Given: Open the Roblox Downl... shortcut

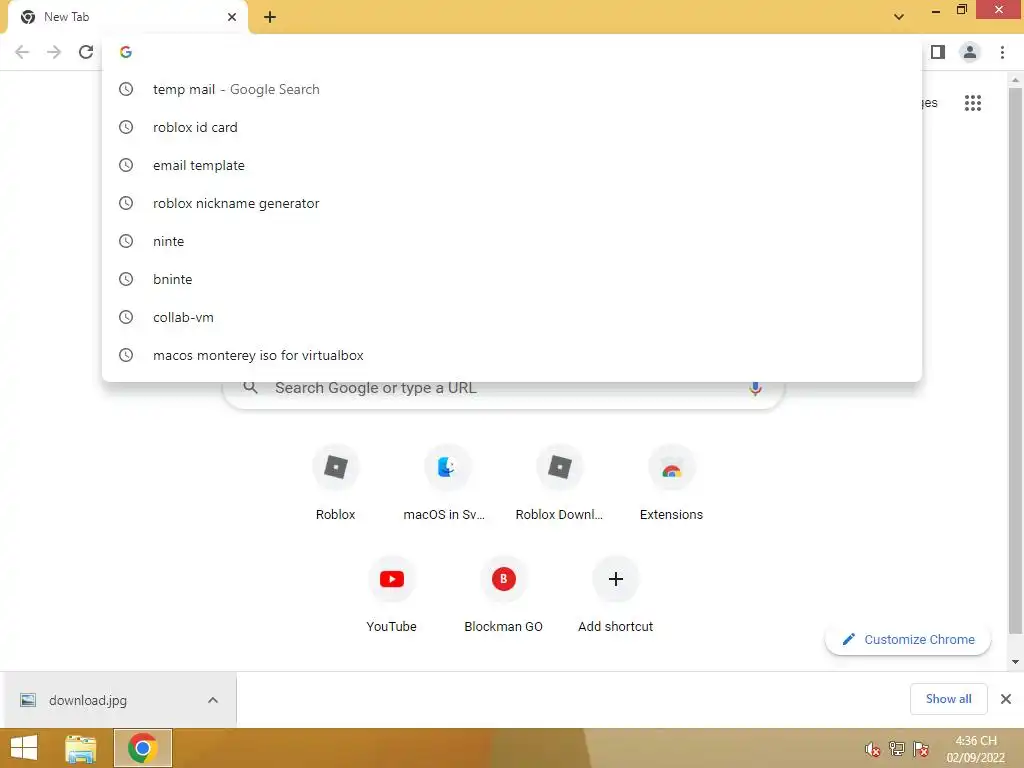Looking at the screenshot, I should pos(559,483).
